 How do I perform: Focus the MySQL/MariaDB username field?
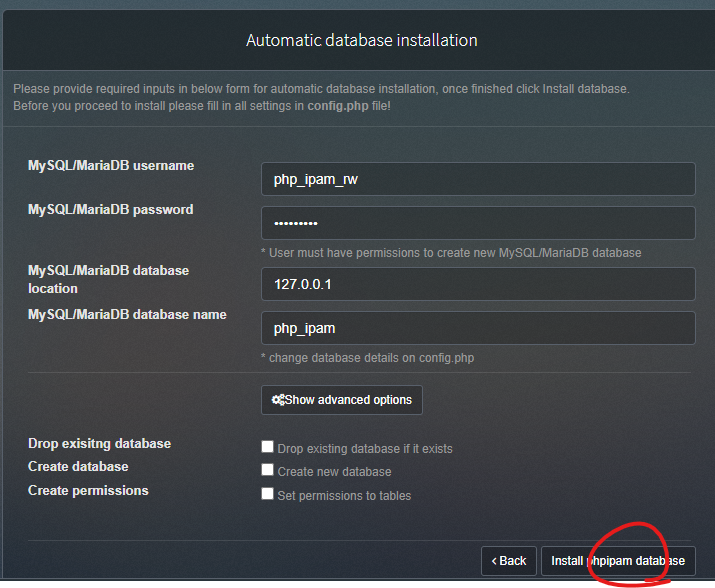click(x=478, y=179)
